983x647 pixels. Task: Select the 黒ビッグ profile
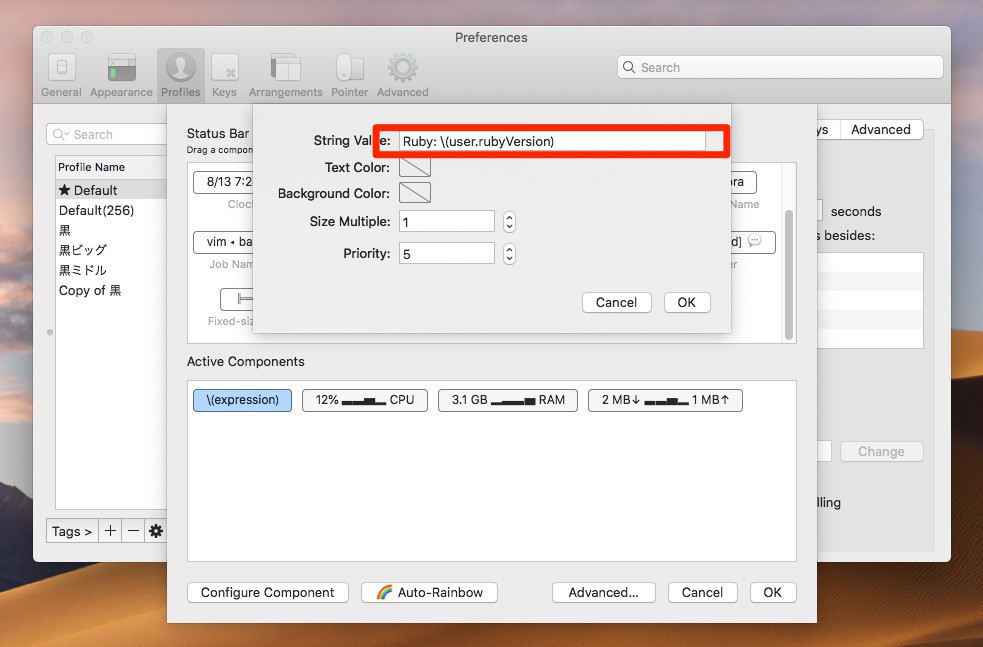pos(112,250)
